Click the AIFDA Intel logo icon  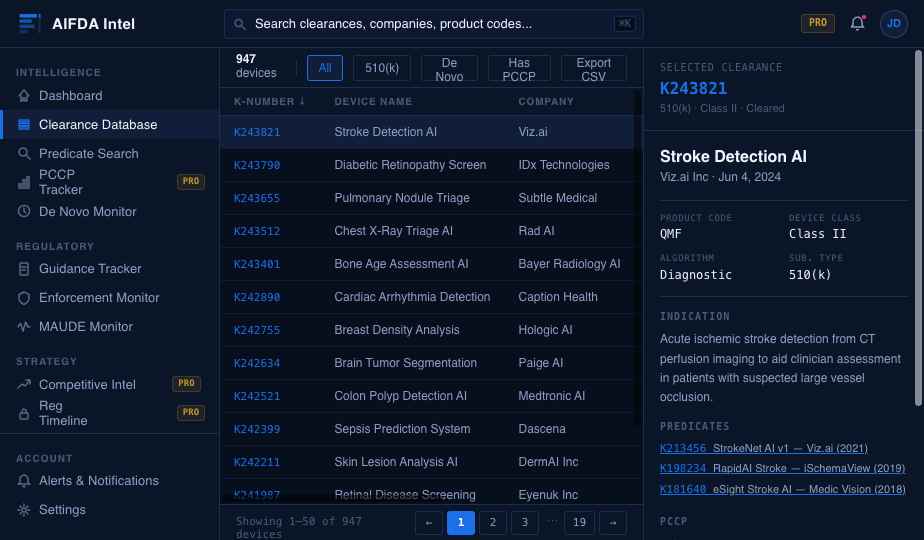(29, 24)
